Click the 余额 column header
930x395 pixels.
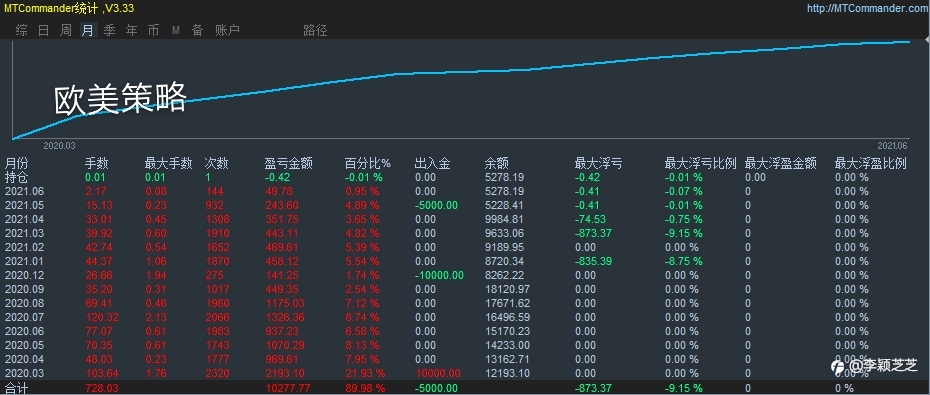(496, 163)
